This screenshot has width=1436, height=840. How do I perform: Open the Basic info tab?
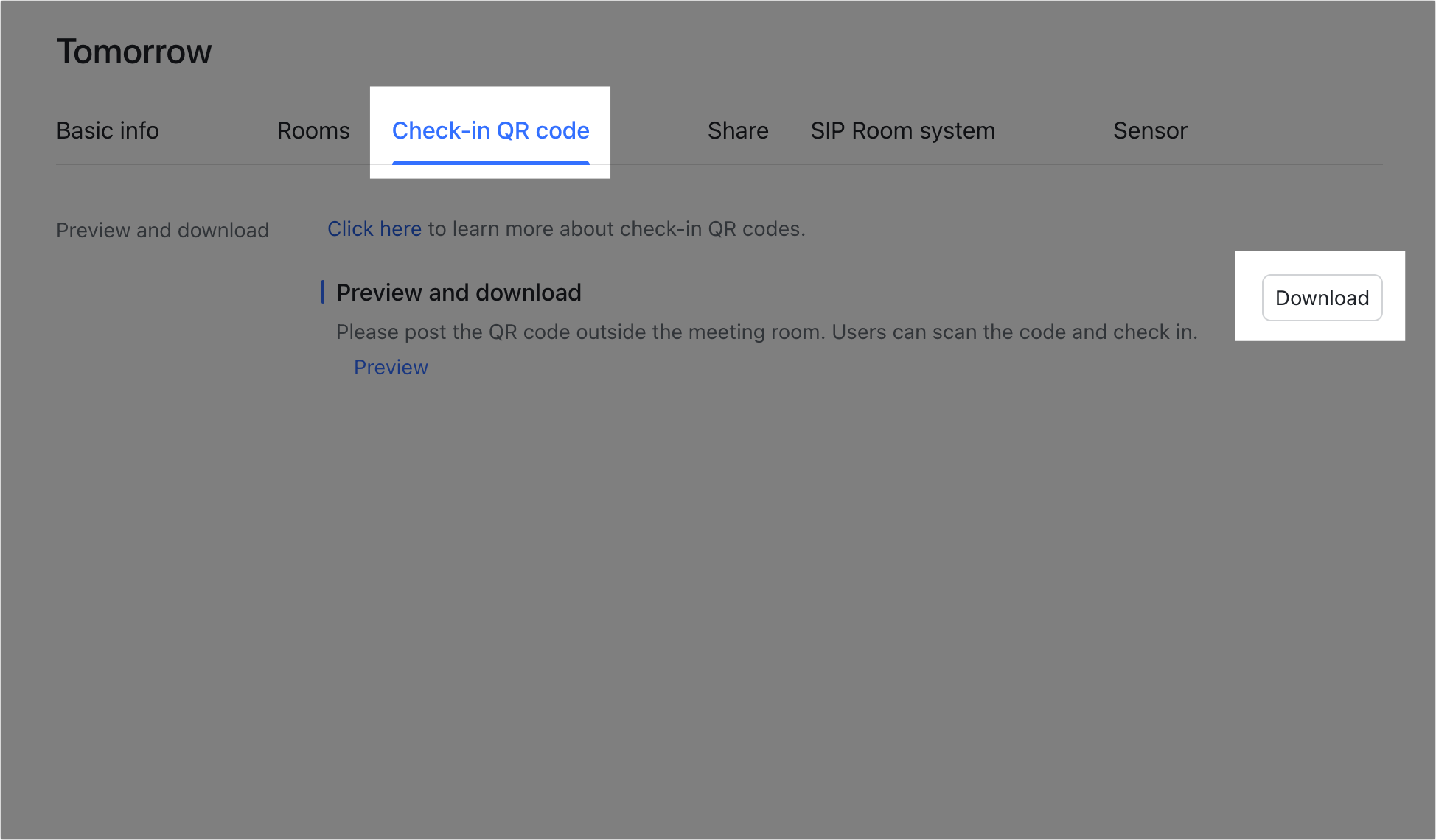pyautogui.click(x=108, y=130)
